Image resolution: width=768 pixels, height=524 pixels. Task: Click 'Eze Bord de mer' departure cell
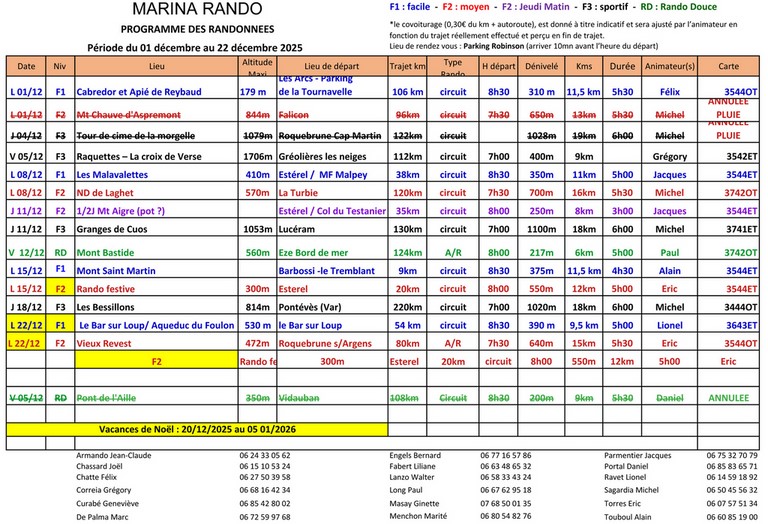click(x=316, y=253)
